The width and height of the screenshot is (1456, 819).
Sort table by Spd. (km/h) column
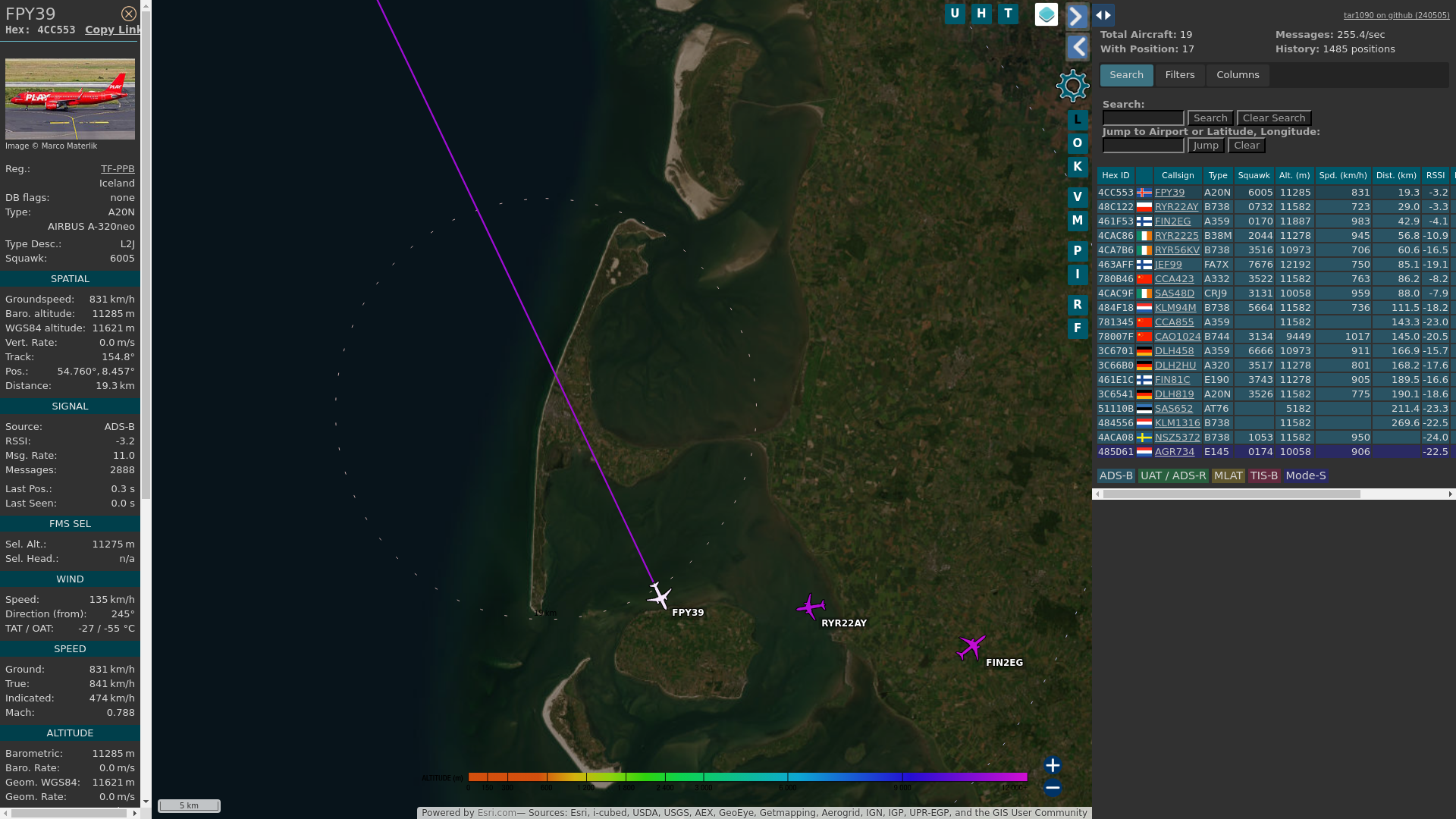tap(1343, 175)
